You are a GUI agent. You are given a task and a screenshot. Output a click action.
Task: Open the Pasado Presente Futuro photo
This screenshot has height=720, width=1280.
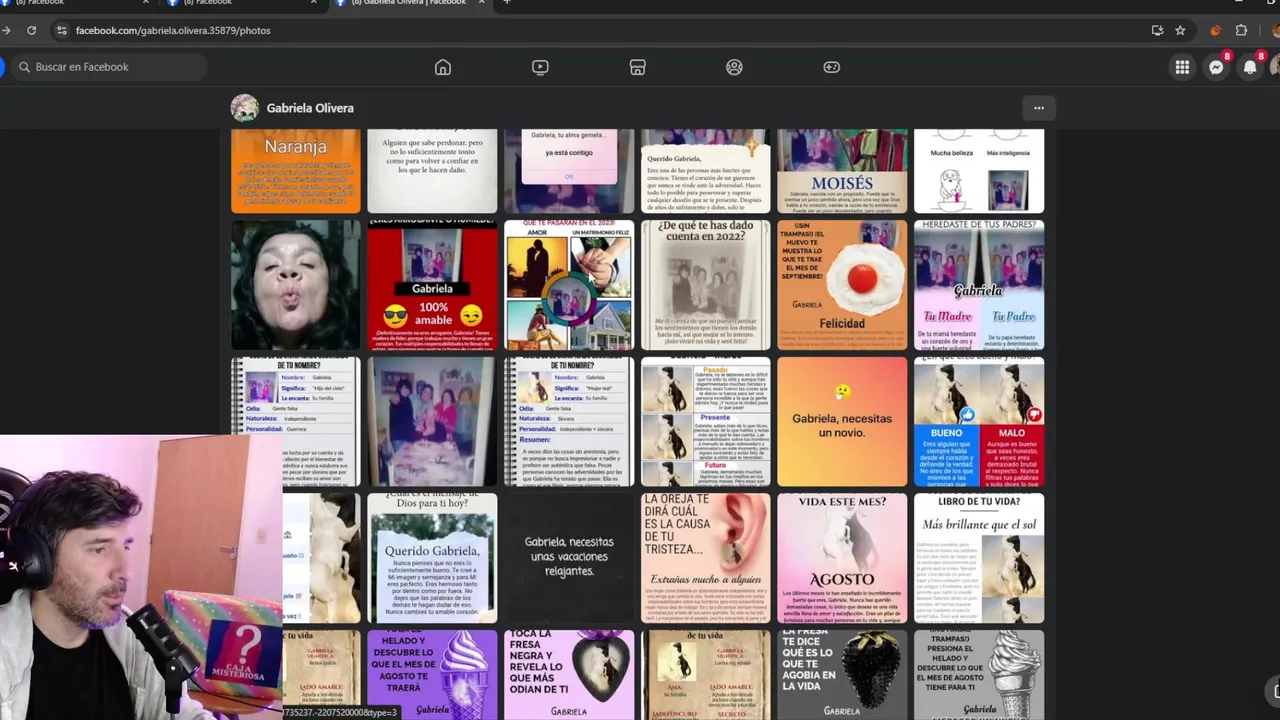pos(706,421)
